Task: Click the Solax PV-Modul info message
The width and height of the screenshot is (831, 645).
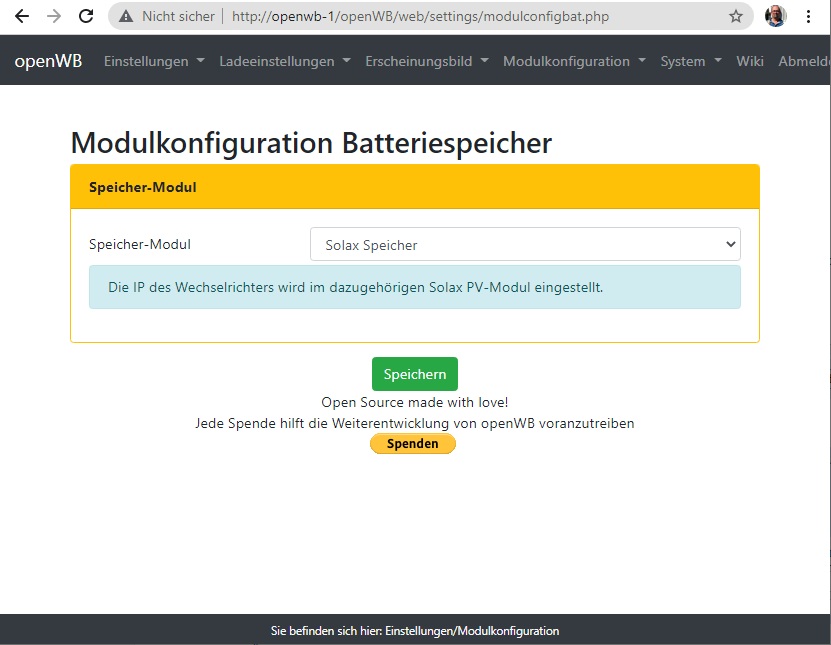Action: [x=415, y=287]
